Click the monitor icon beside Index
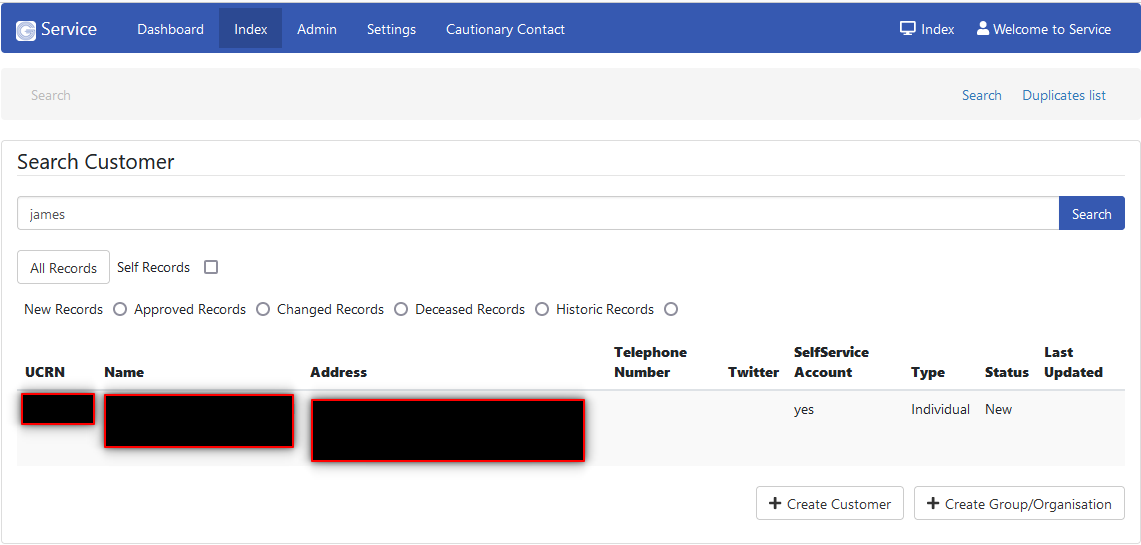The height and width of the screenshot is (545, 1141). (x=907, y=28)
